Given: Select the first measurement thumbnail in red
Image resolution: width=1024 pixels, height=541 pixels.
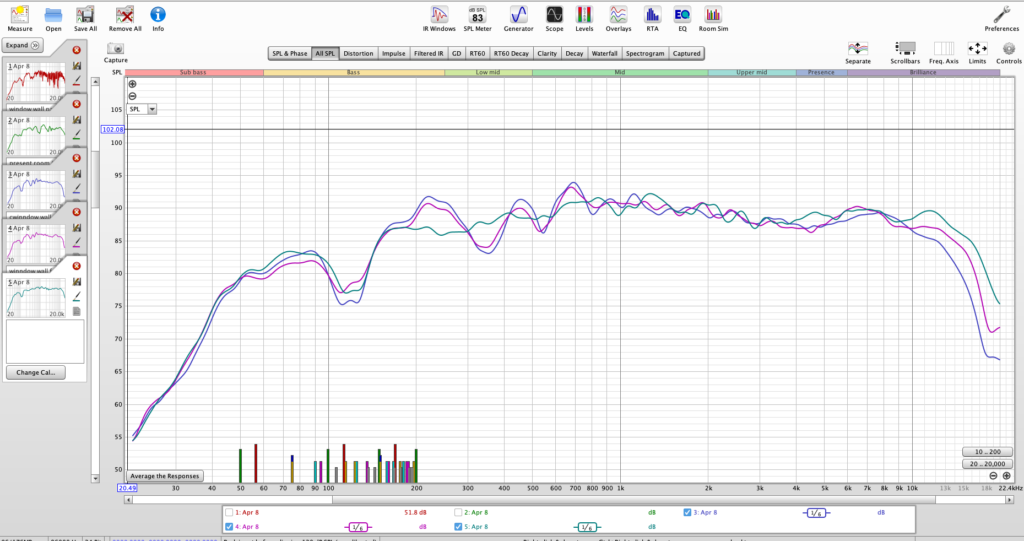Looking at the screenshot, I should pos(36,80).
